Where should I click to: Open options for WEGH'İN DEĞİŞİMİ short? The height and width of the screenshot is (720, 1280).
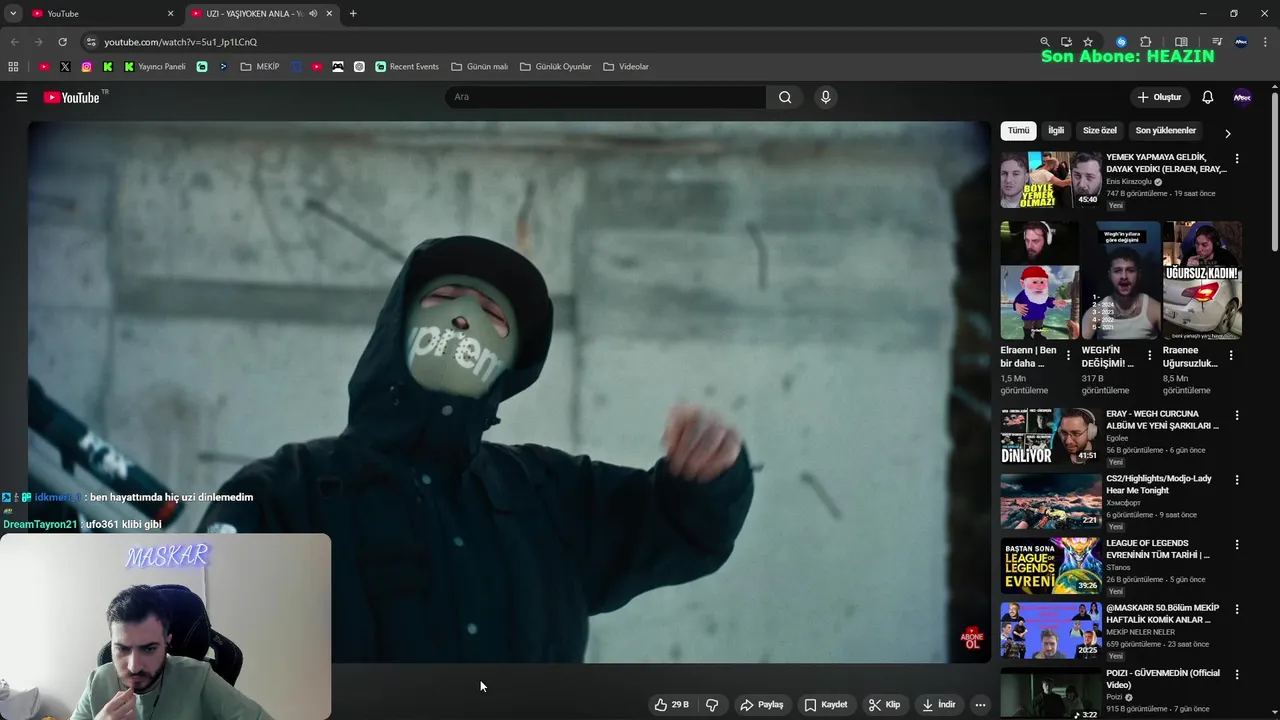pos(1149,355)
